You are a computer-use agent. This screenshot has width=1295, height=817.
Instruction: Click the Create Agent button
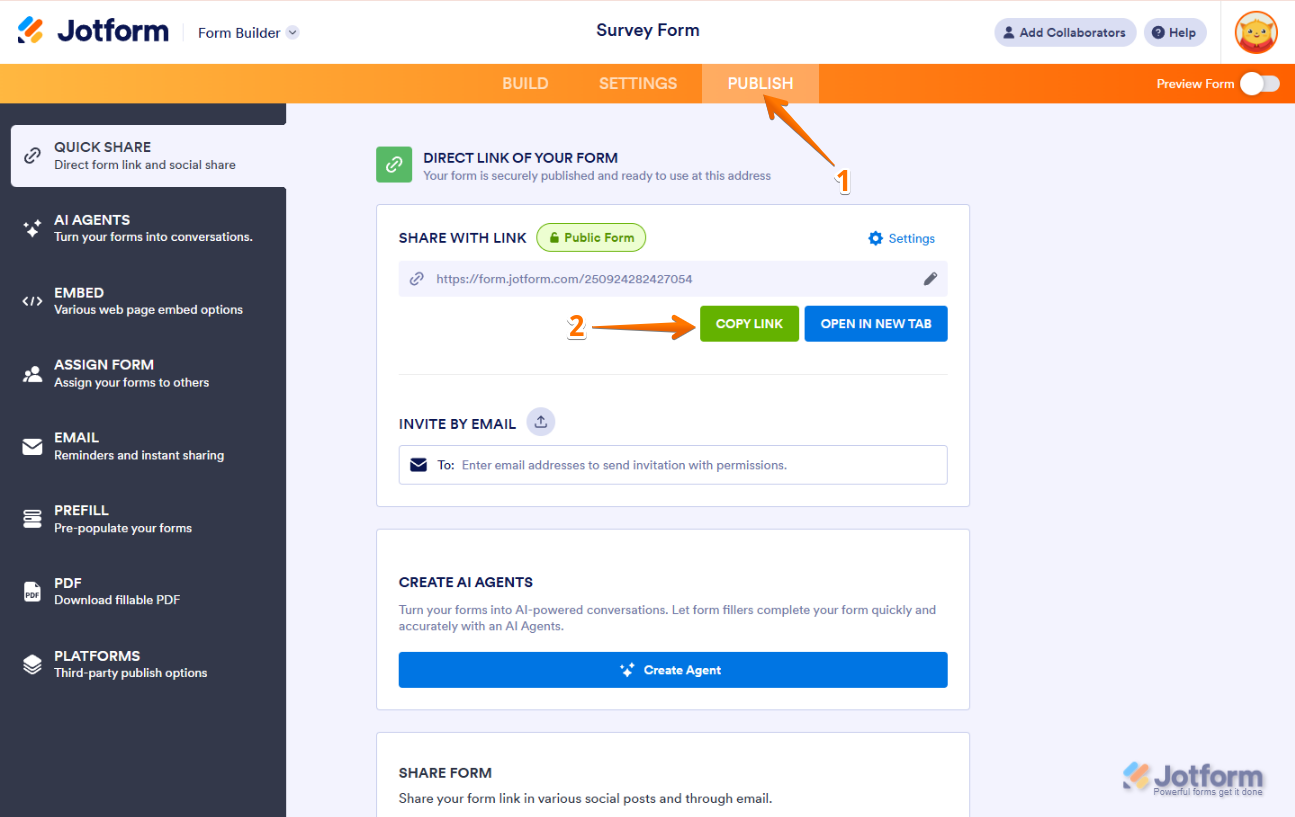pos(672,670)
